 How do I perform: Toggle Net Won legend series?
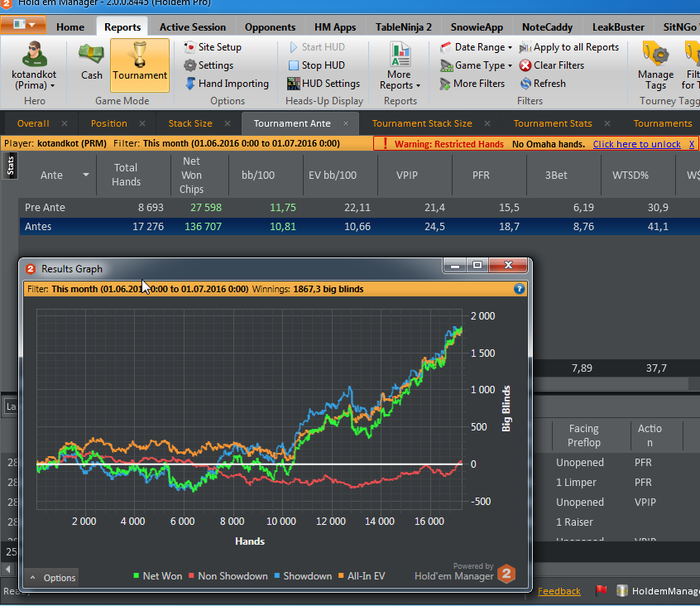(x=158, y=576)
